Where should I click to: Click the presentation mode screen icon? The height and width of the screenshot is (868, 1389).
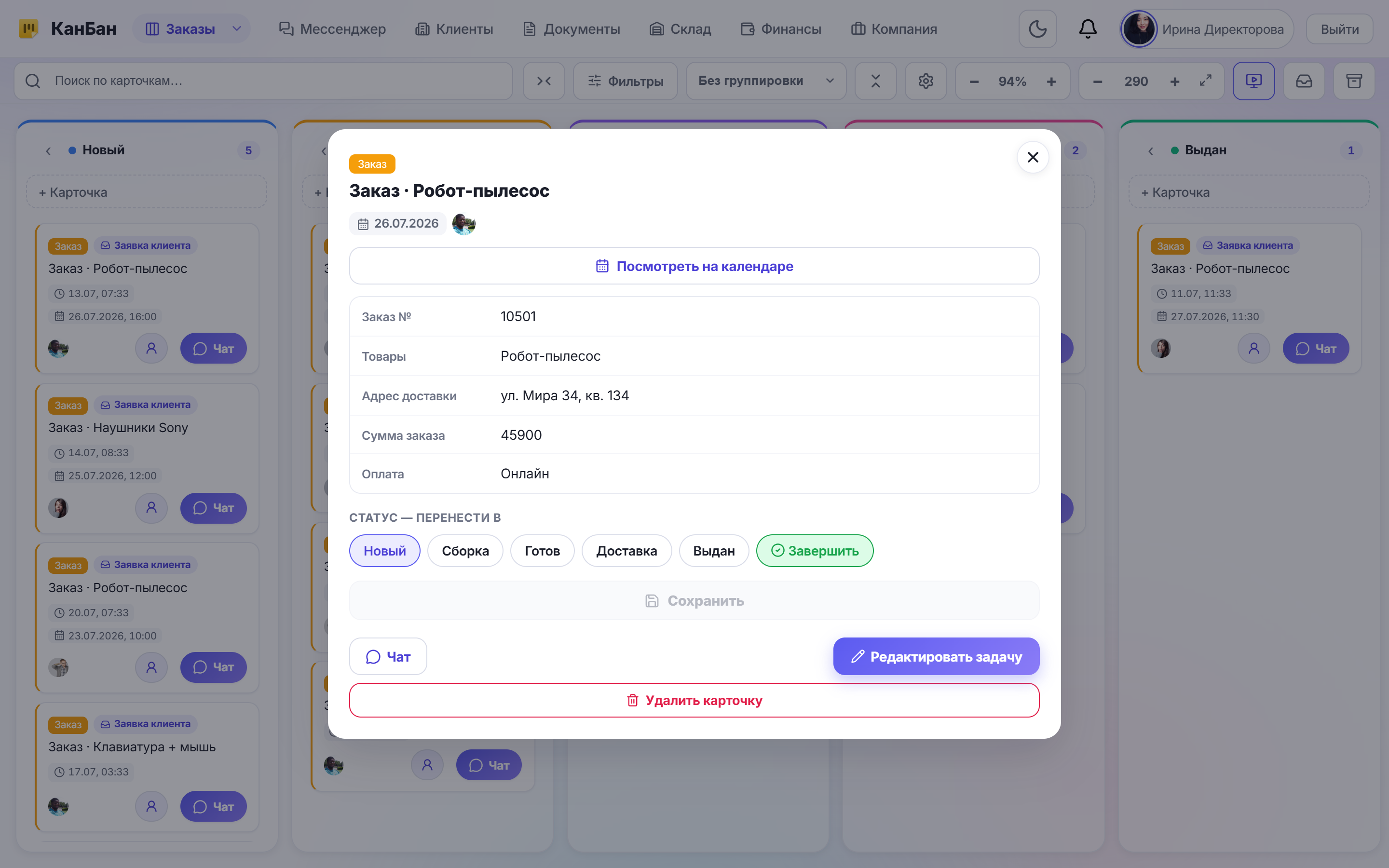pyautogui.click(x=1253, y=81)
